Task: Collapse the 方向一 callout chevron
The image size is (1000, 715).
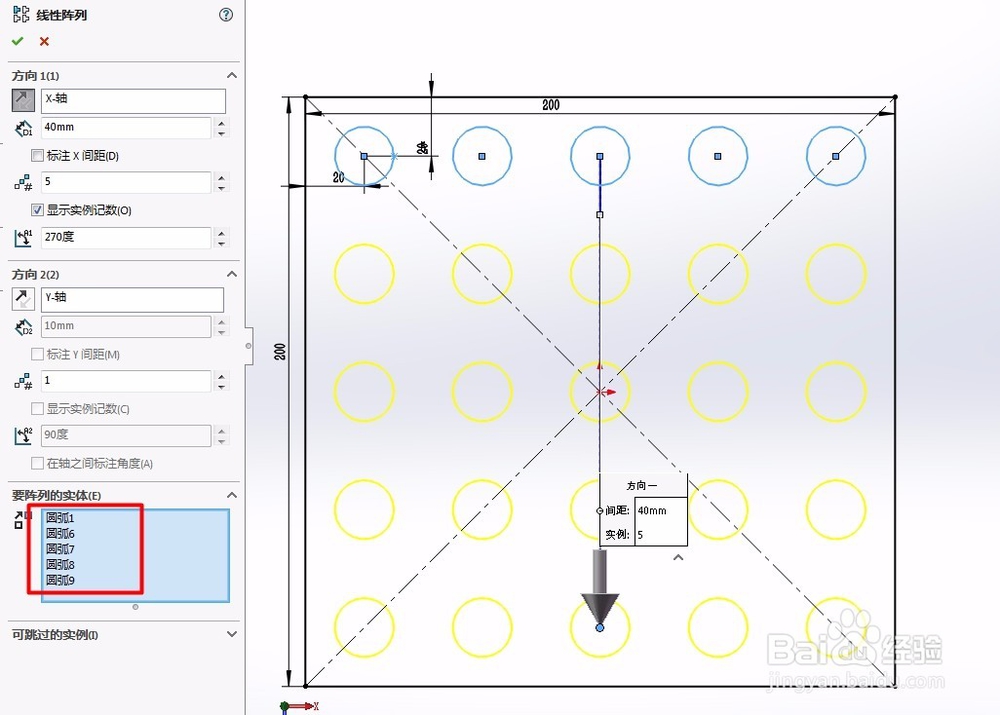Action: [x=679, y=557]
